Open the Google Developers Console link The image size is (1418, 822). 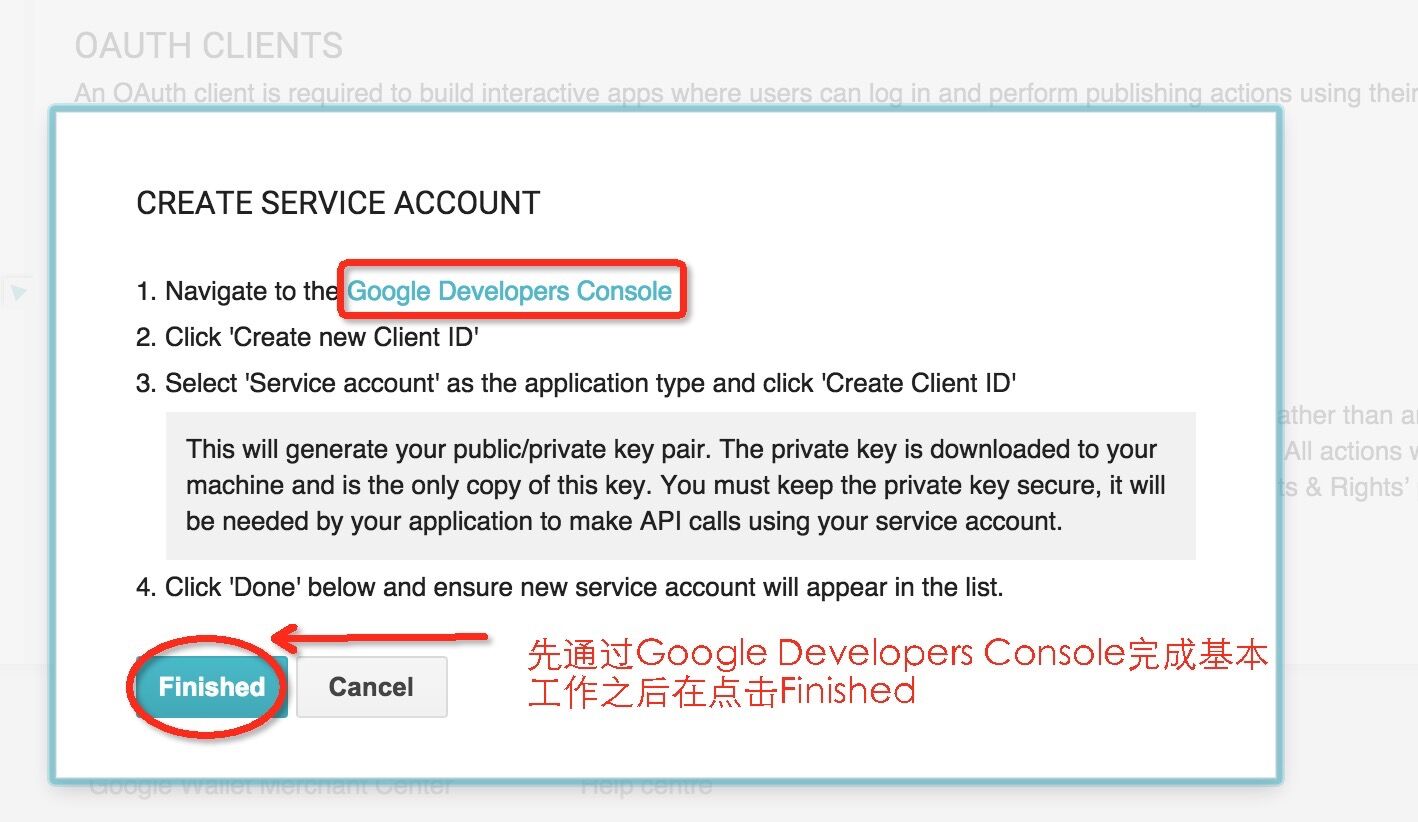[x=510, y=291]
